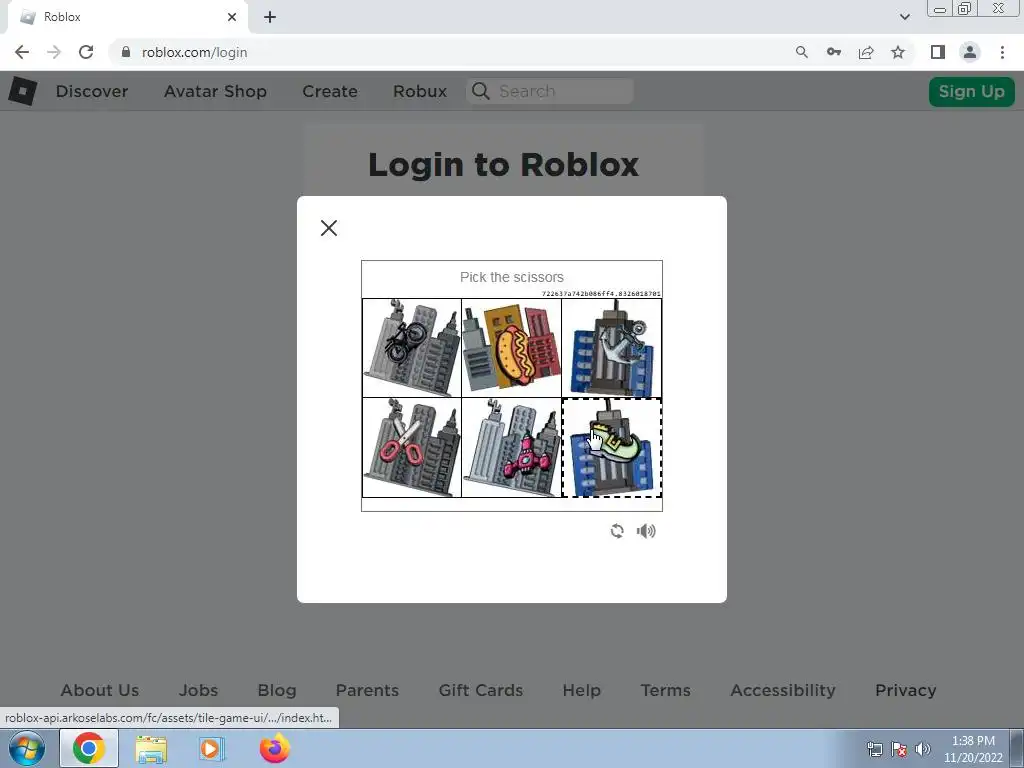Select the scissors image tile
This screenshot has width=1024, height=768.
(412, 448)
